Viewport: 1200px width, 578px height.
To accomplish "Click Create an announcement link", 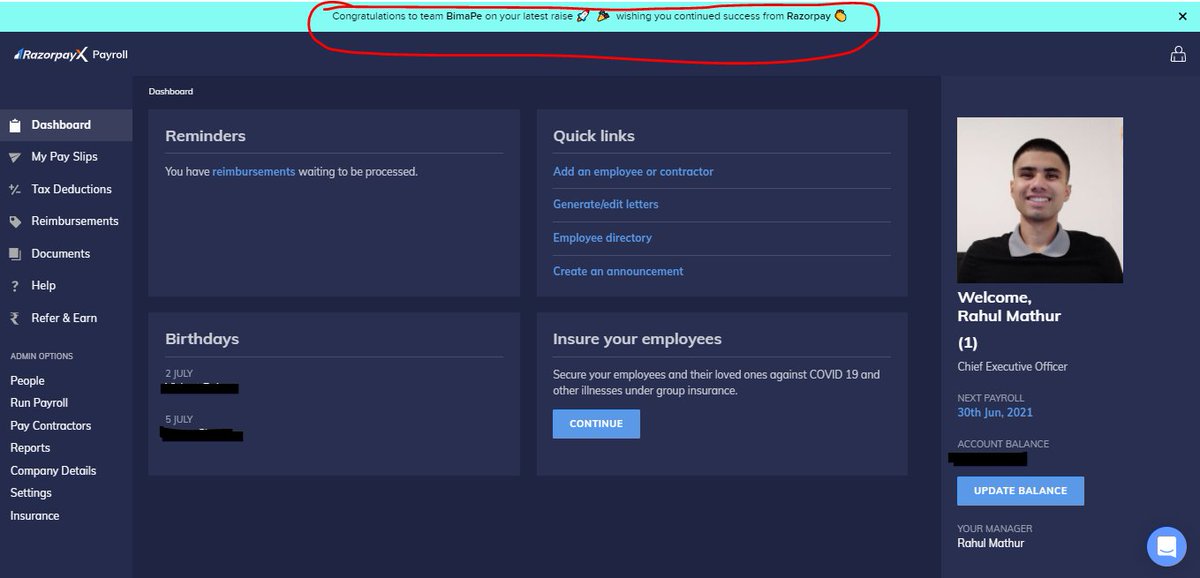I will click(618, 271).
